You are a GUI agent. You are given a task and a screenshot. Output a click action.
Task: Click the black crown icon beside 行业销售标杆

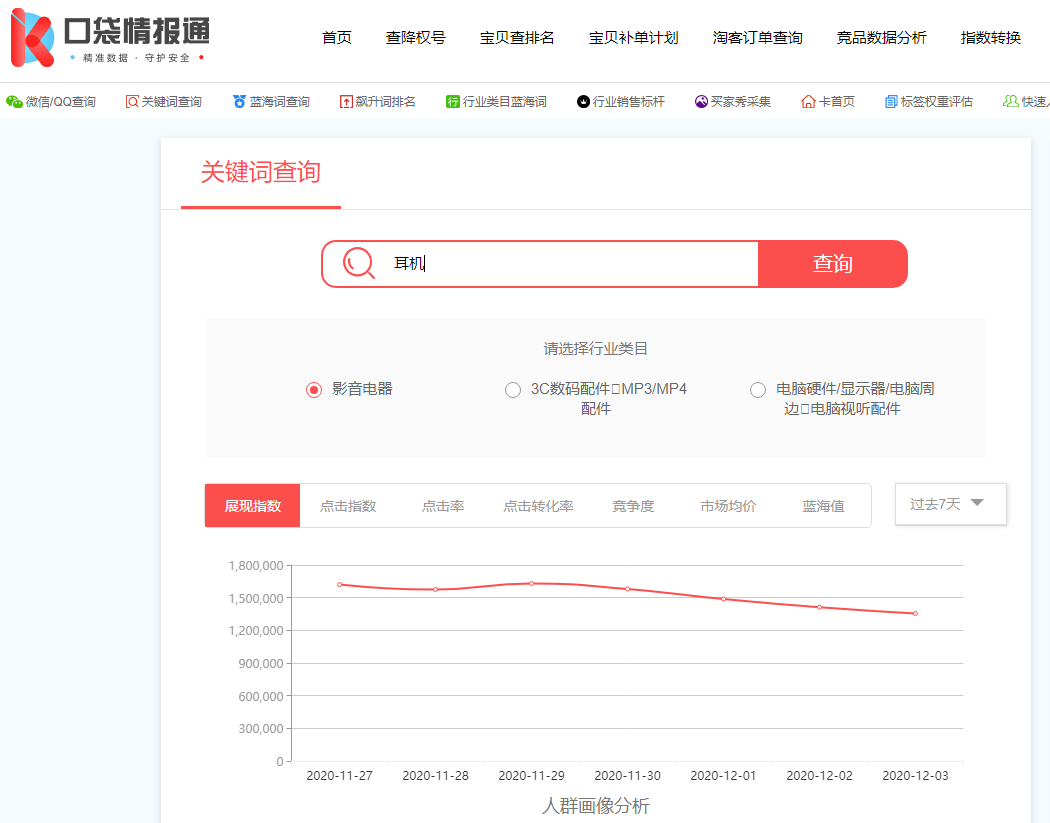[583, 102]
